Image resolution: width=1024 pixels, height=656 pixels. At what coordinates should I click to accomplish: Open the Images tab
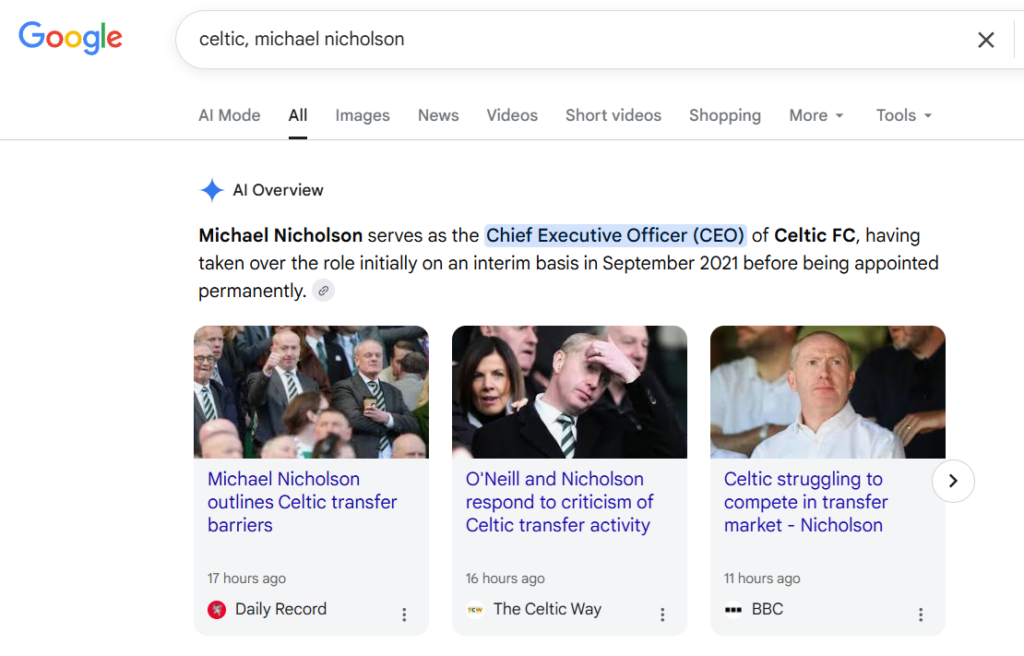click(362, 116)
